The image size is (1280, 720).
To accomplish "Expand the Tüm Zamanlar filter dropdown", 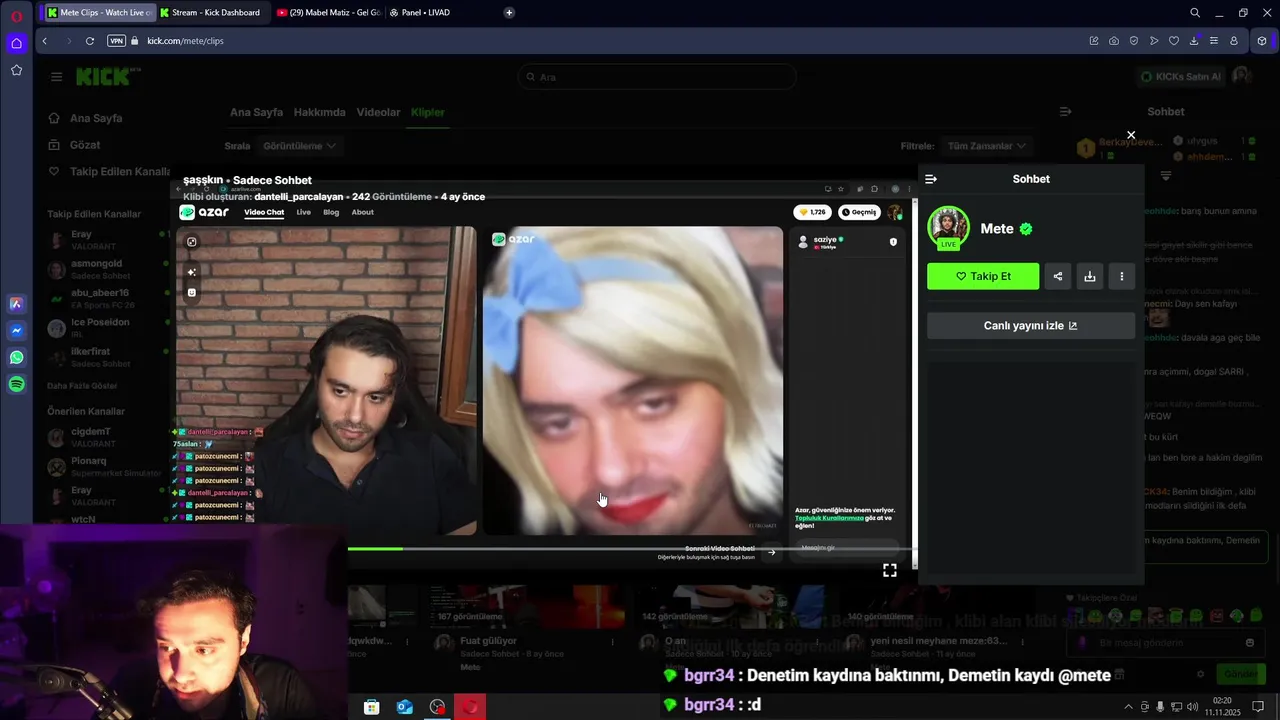I will (987, 146).
